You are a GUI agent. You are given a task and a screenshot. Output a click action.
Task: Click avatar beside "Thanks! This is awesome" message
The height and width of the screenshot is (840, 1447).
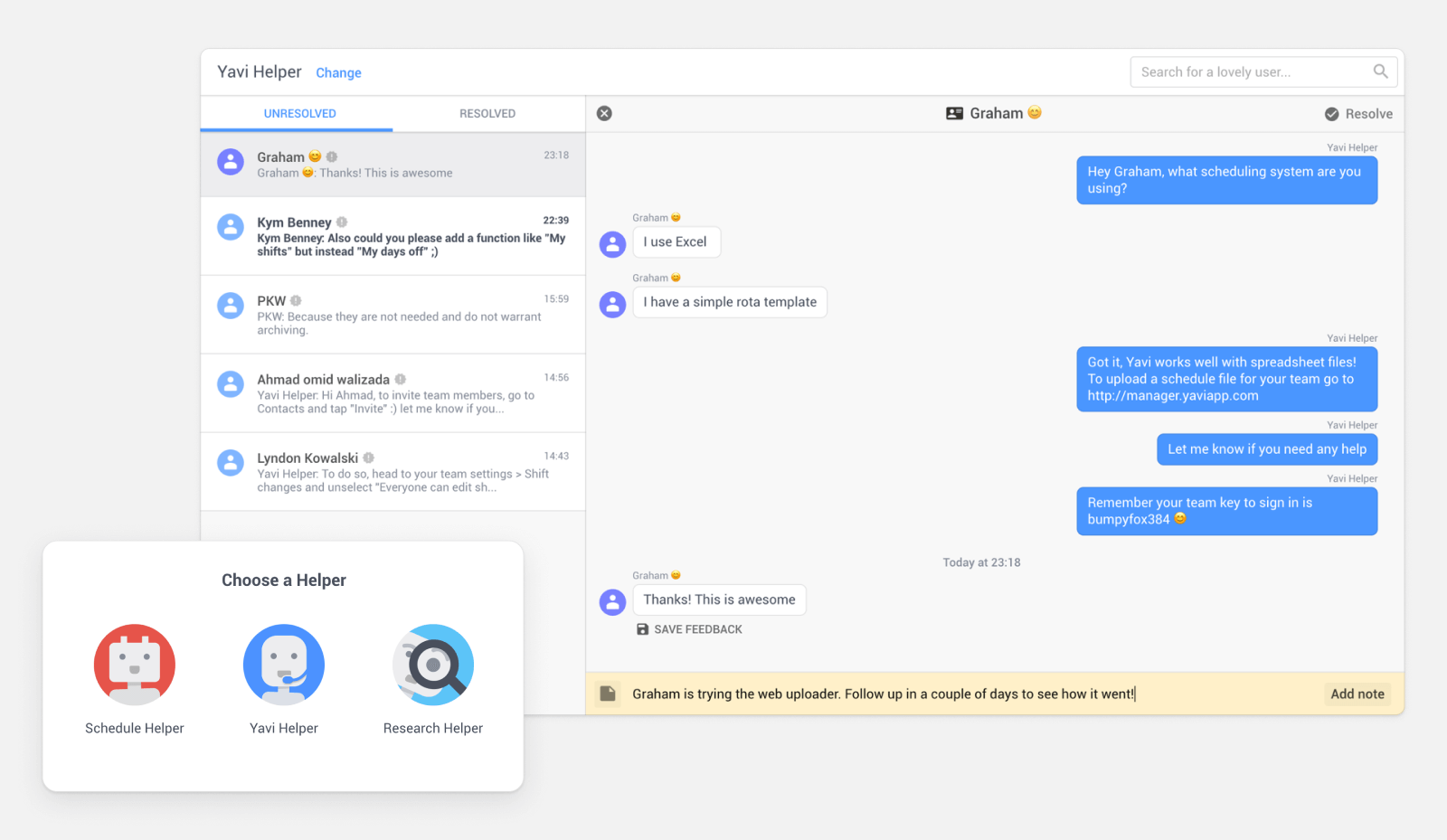click(613, 601)
